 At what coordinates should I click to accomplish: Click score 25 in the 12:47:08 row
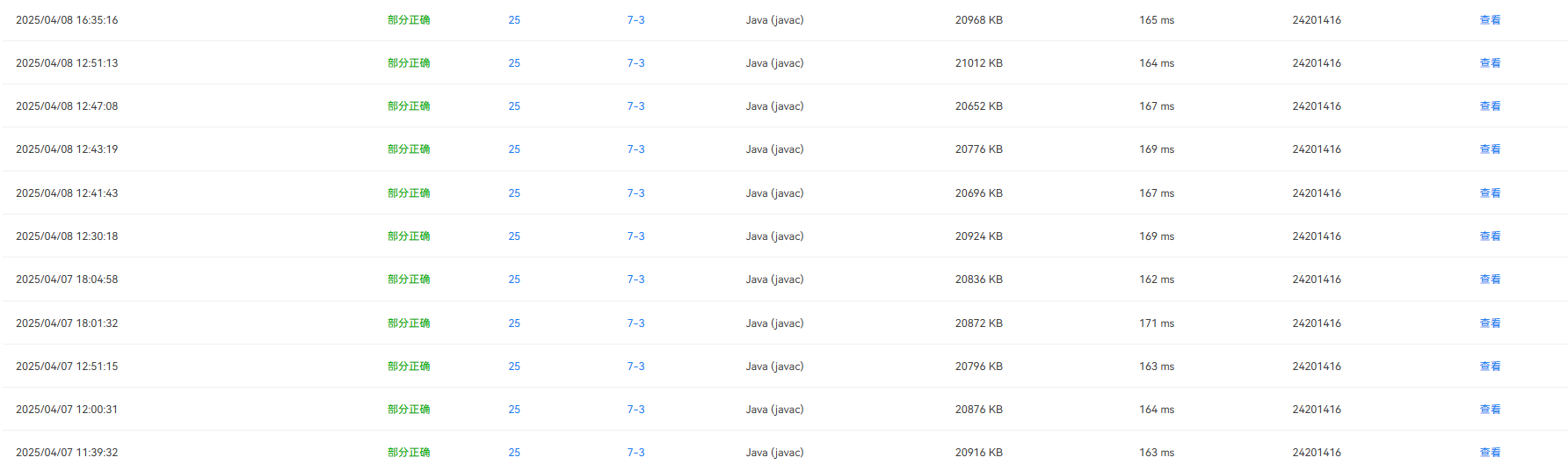coord(514,106)
